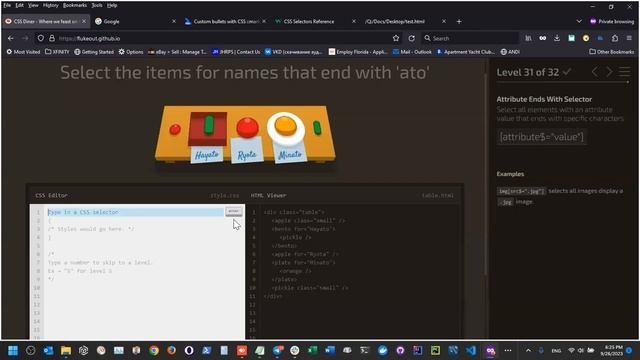The height and width of the screenshot is (360, 640).
Task: Bookmark this page with star icon
Action: (396, 38)
